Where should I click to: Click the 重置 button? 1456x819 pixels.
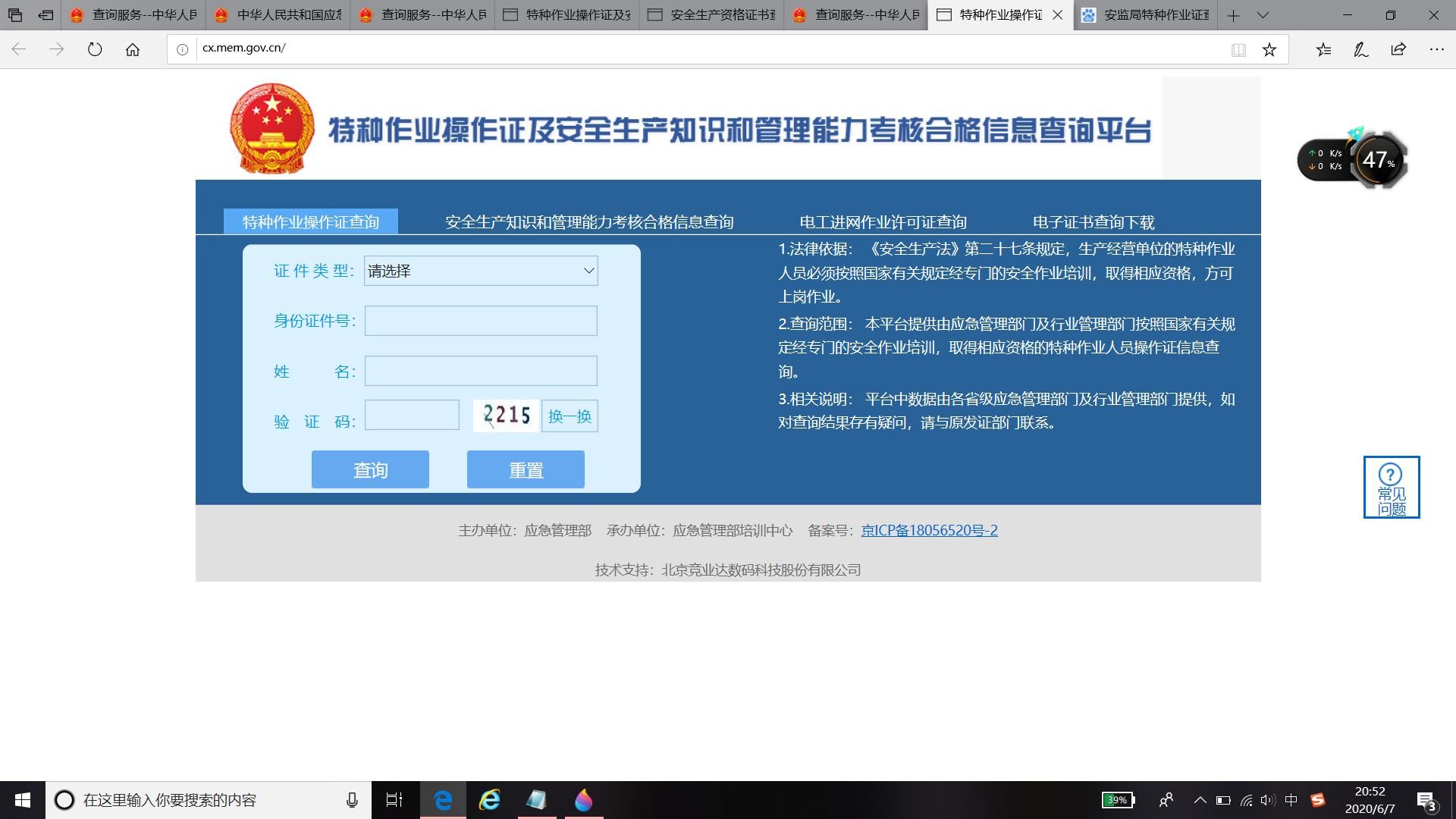click(x=526, y=469)
